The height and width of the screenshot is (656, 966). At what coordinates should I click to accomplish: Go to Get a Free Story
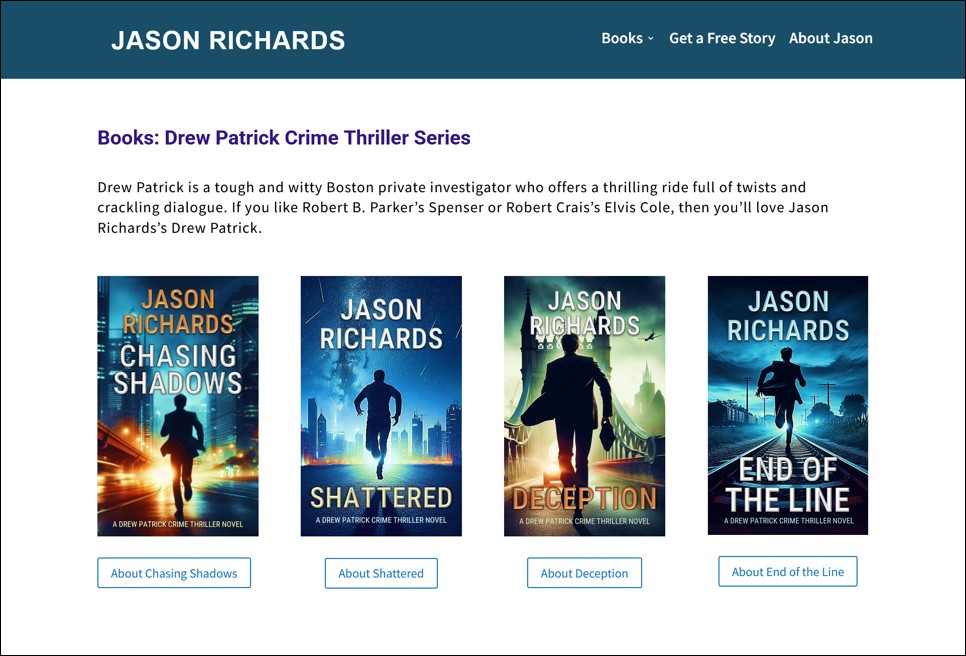pyautogui.click(x=722, y=38)
